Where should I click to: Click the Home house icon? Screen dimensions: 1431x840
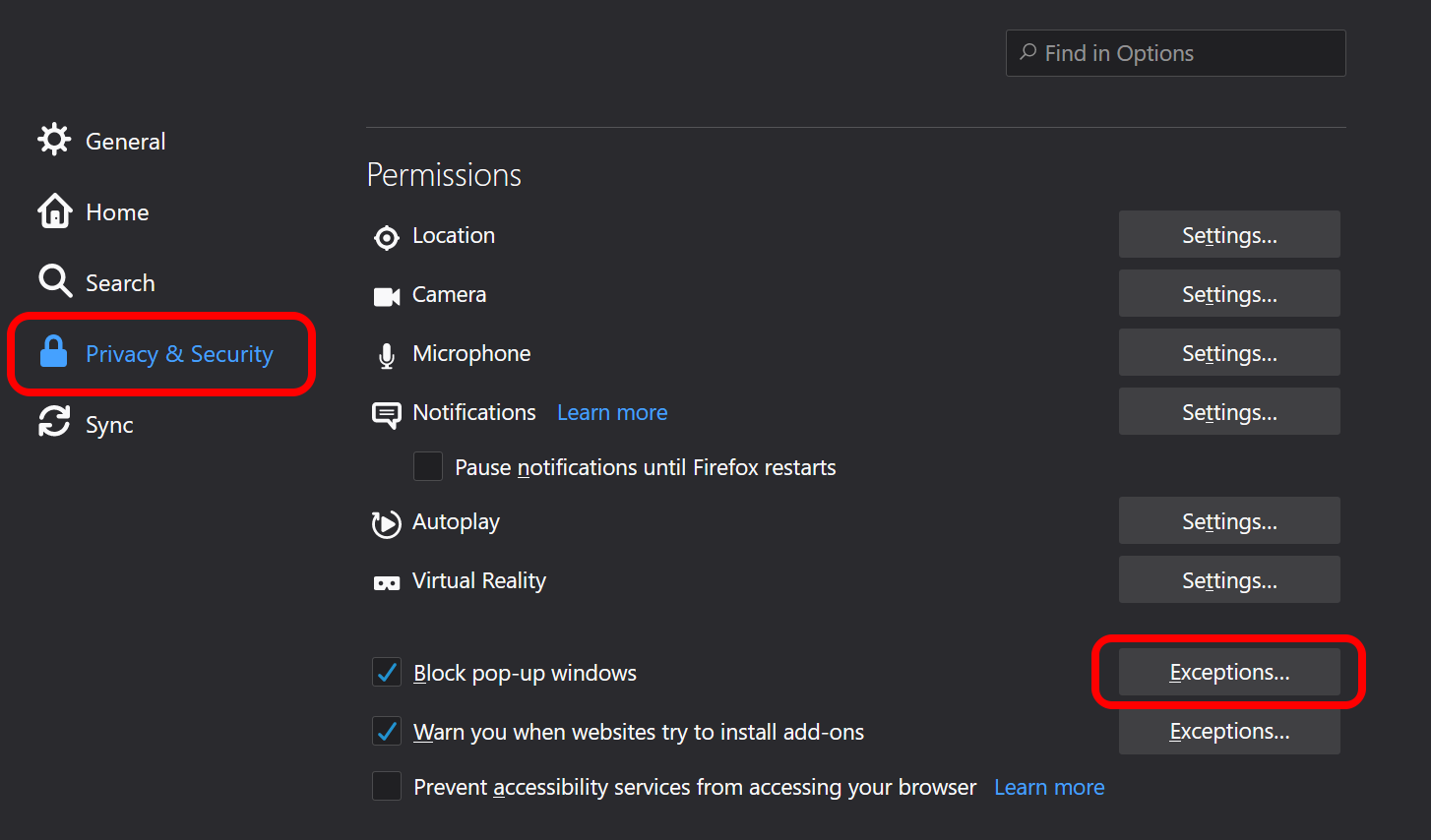pos(54,210)
